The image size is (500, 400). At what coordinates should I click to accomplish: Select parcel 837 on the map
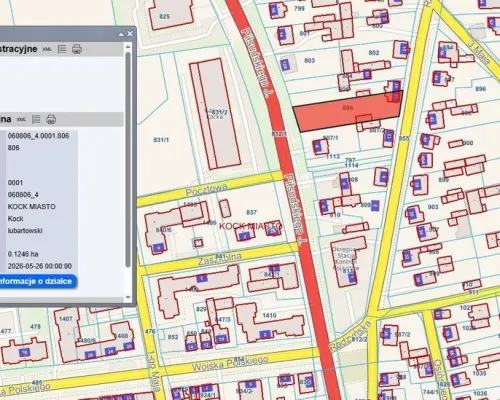tap(251, 212)
